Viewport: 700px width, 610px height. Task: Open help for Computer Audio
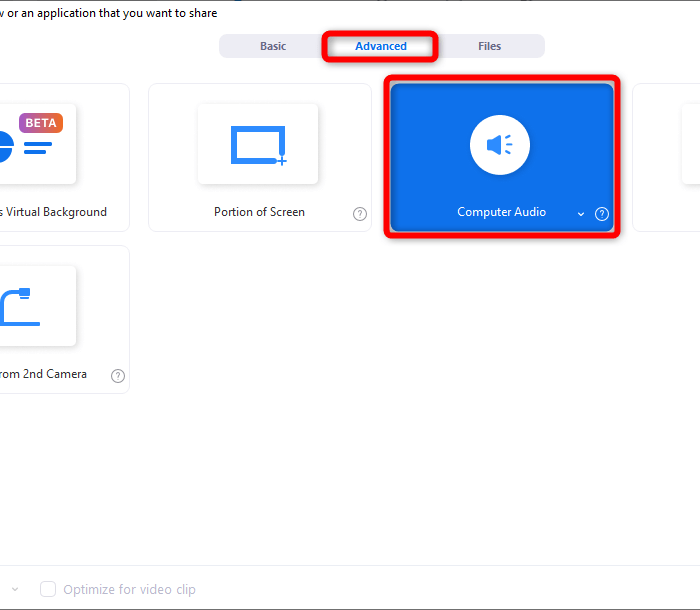tap(602, 214)
